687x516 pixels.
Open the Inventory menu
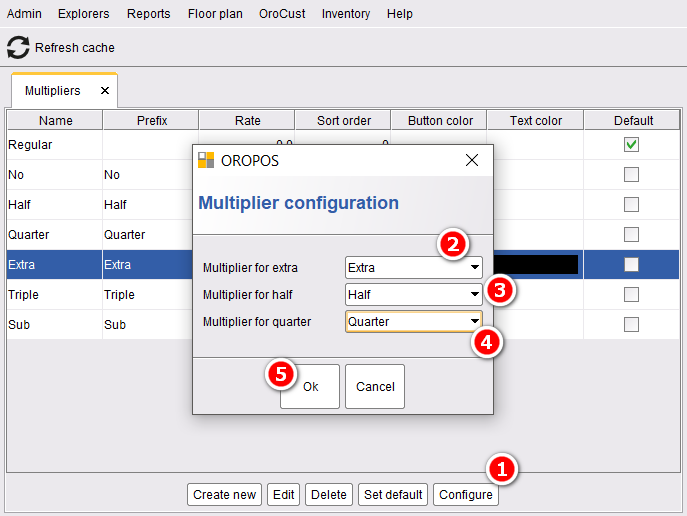coord(346,14)
